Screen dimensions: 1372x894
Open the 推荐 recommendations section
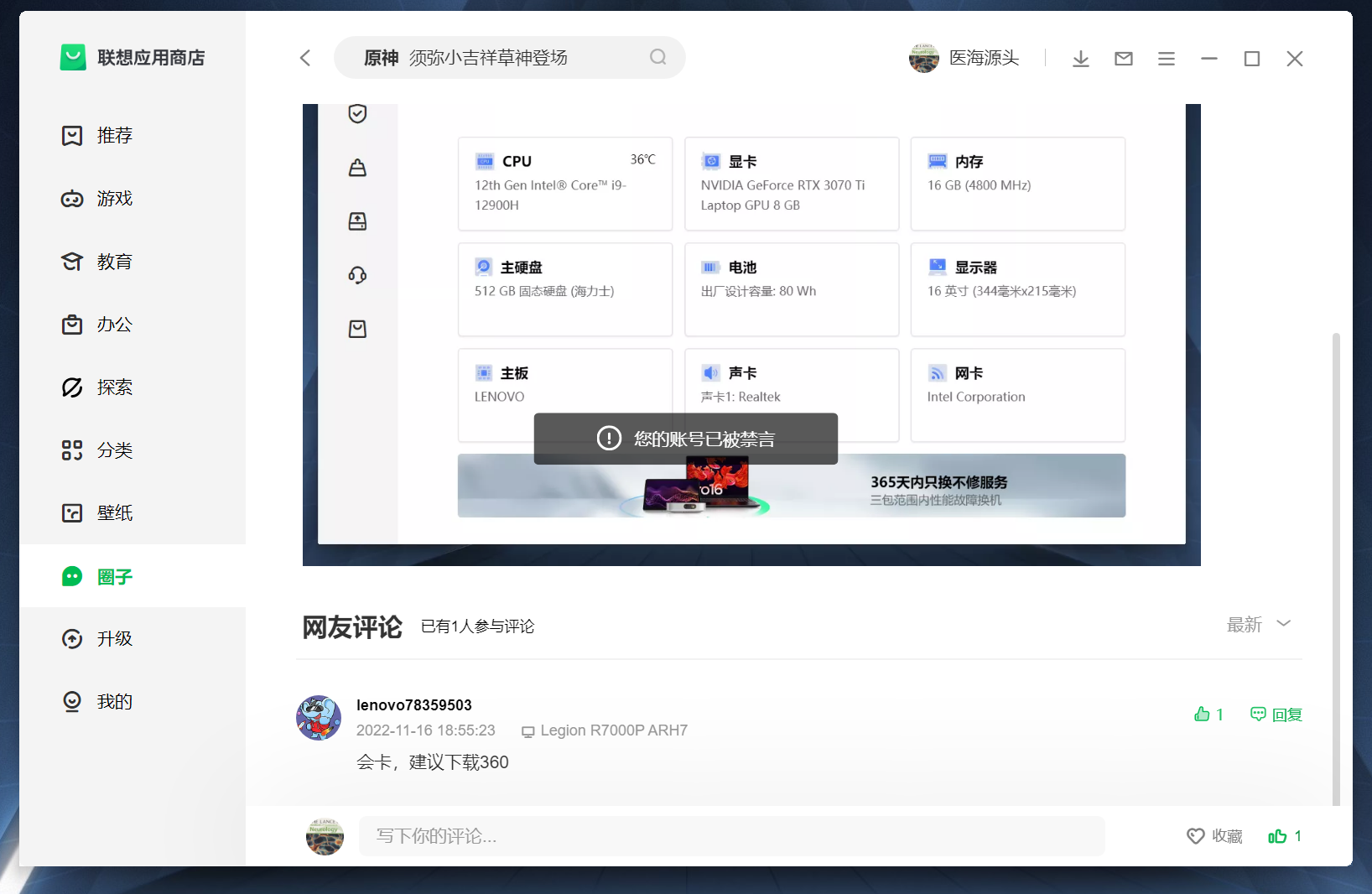click(133, 136)
